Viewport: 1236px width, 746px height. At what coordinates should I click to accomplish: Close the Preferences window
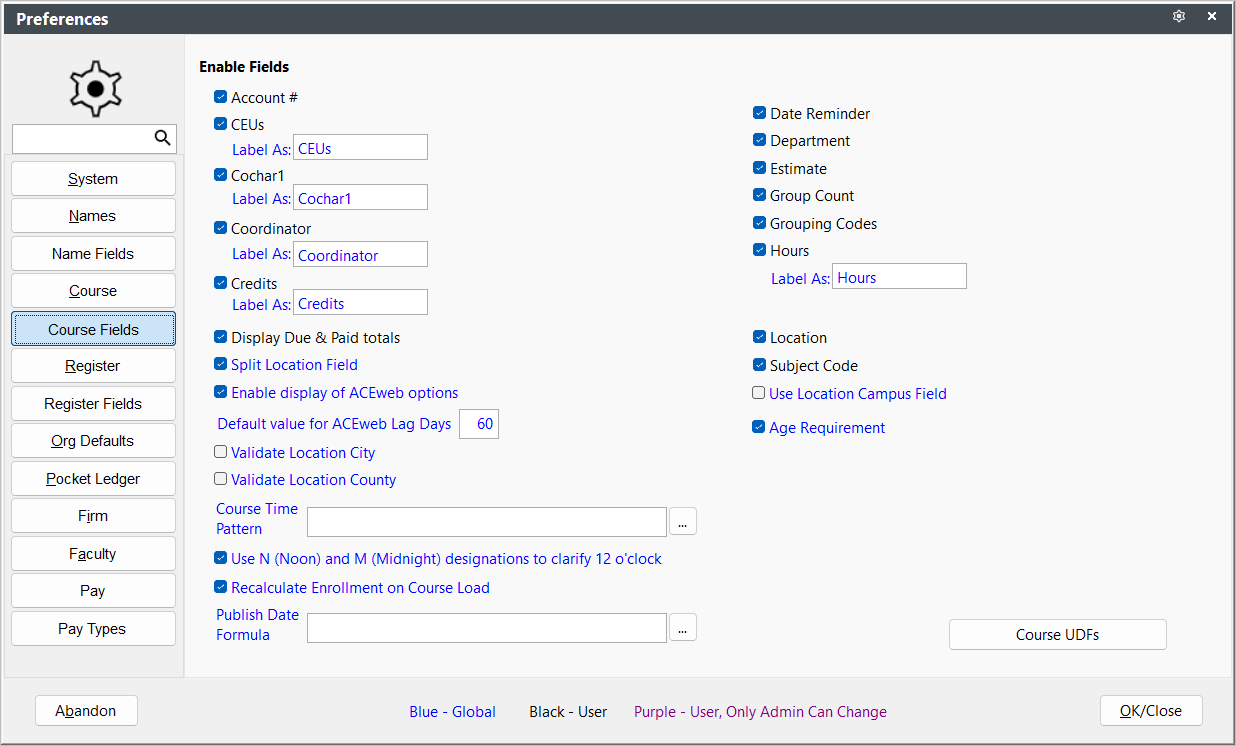[x=1211, y=17]
